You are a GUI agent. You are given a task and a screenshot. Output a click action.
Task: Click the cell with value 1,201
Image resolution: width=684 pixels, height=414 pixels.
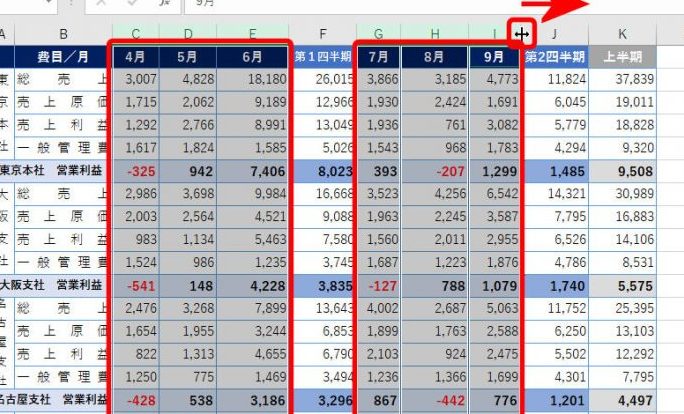(x=554, y=400)
